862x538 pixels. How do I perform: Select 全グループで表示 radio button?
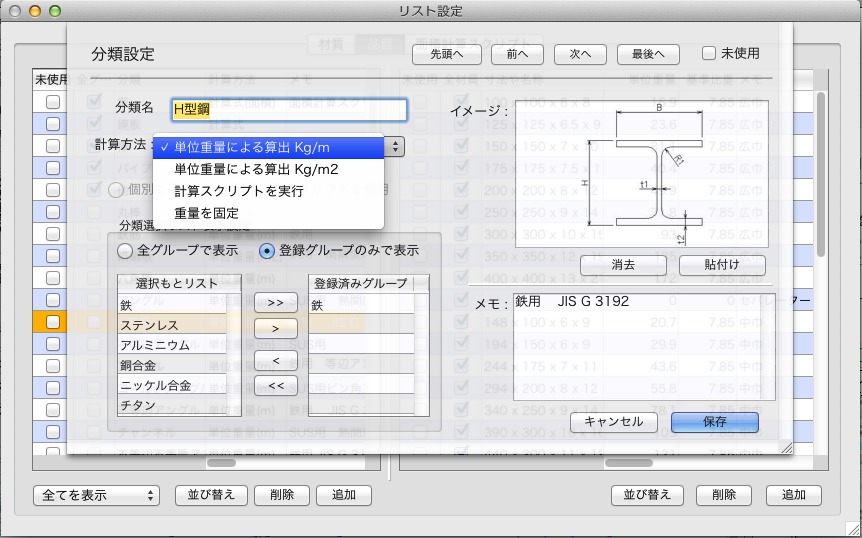pos(126,250)
